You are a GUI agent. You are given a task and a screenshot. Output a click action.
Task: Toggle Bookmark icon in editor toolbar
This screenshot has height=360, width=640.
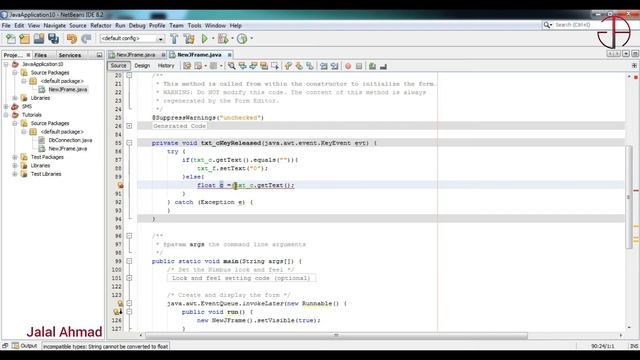coord(310,66)
